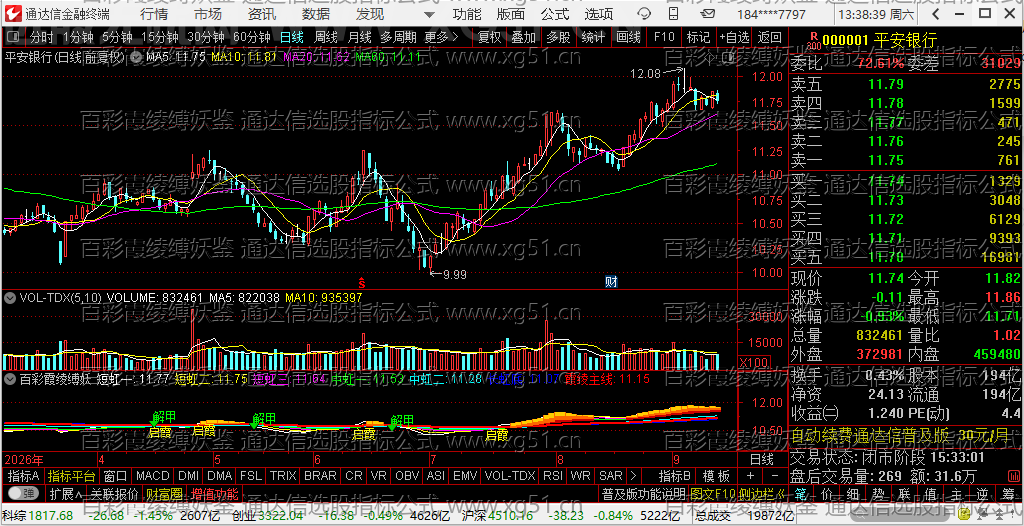Screen dimensions: 1024x526
Task: Click the − zoom-out button
Action: (x=775, y=476)
